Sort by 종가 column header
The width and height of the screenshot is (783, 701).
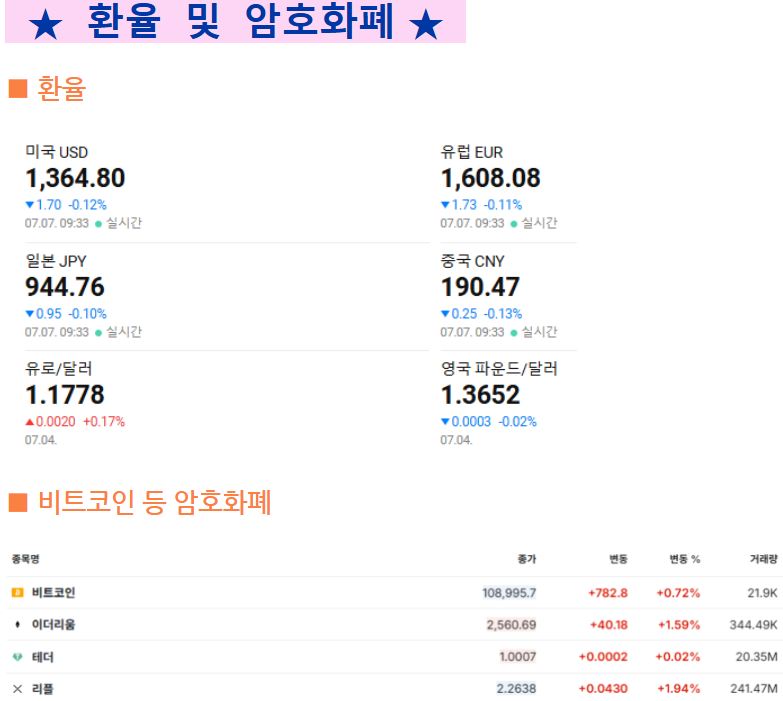click(x=527, y=559)
